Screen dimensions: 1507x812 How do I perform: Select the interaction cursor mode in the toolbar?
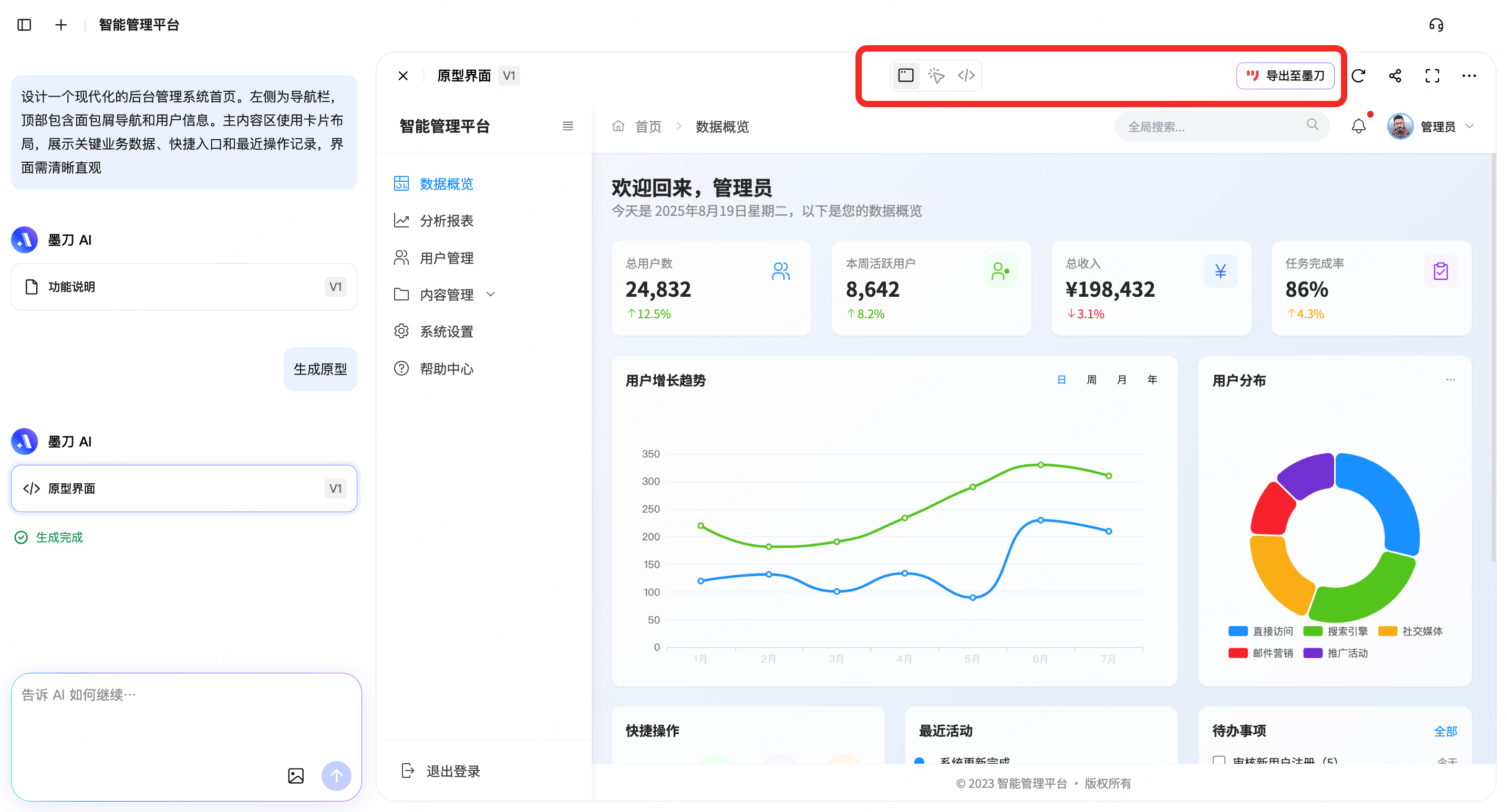pyautogui.click(x=936, y=76)
